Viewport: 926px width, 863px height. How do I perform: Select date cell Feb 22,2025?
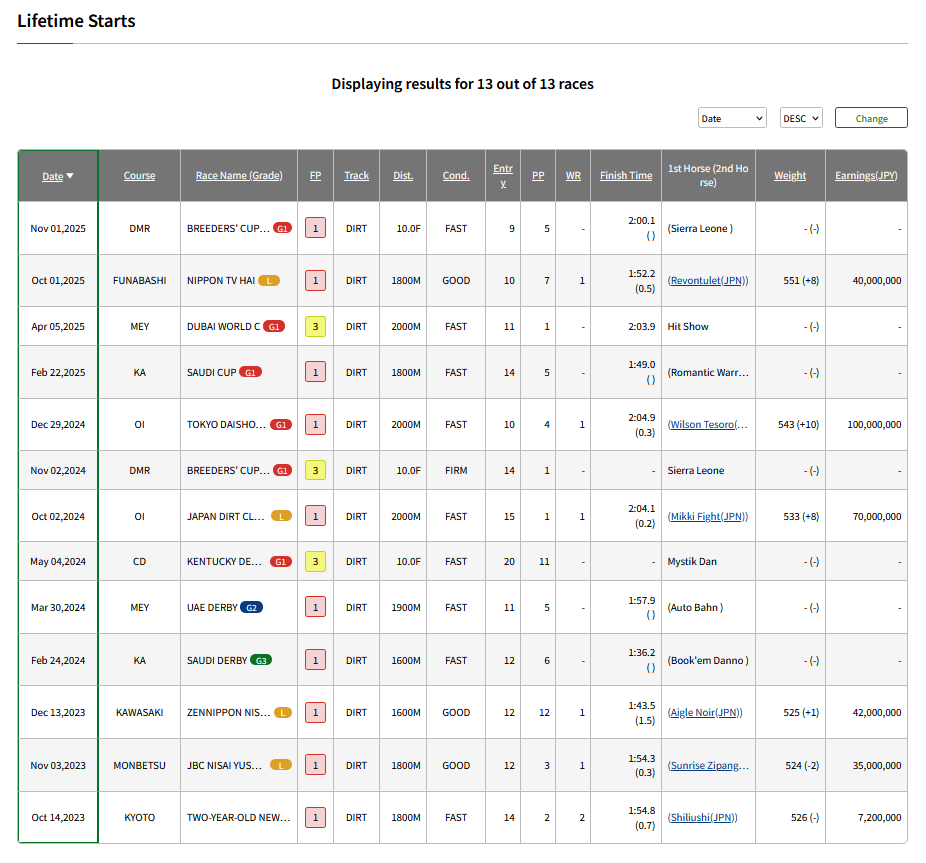pos(58,373)
